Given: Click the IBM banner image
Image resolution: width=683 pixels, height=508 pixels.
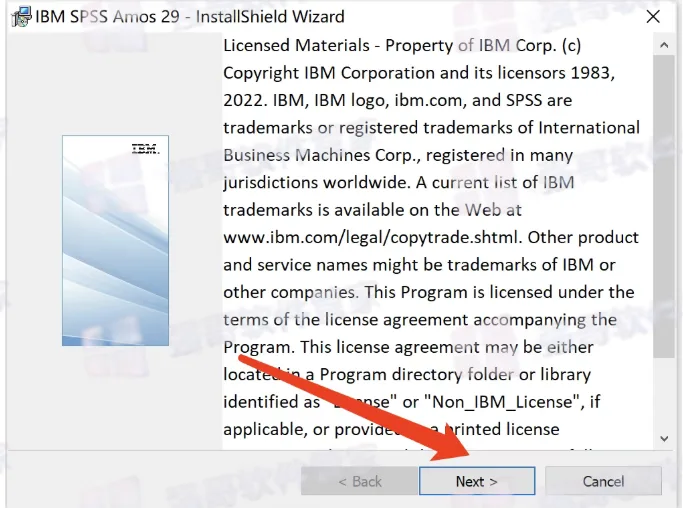Looking at the screenshot, I should coord(115,240).
